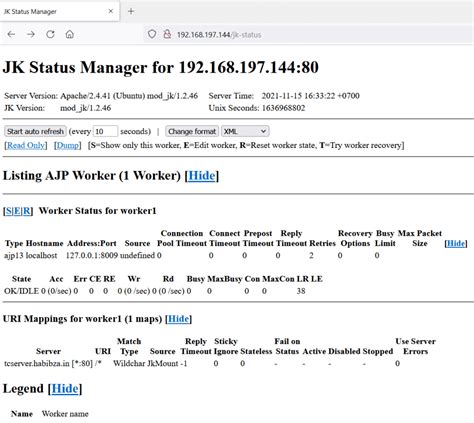Open the Read Only link
Screen dimensions: 474x423
point(26,145)
